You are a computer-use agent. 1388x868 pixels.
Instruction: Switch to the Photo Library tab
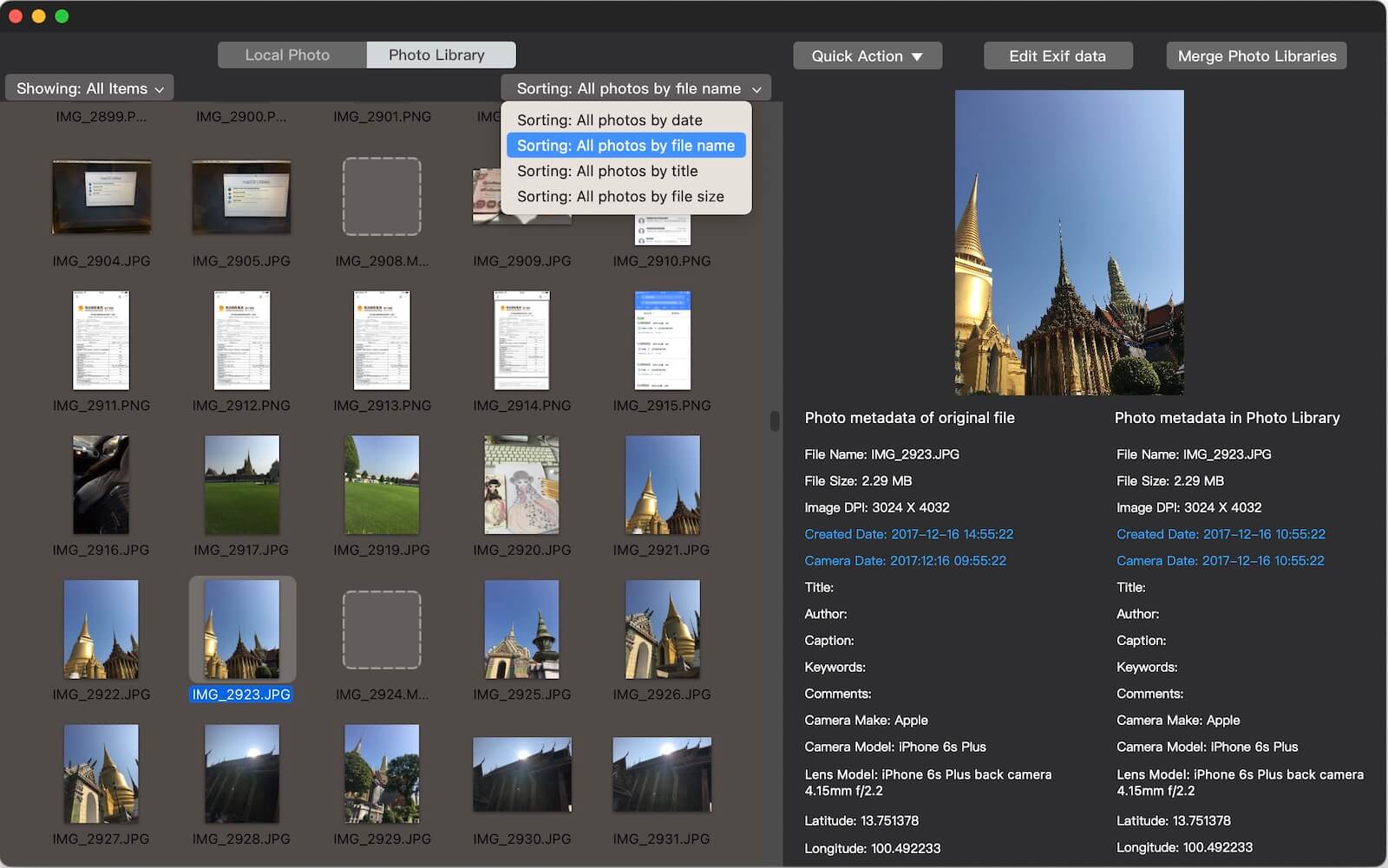(x=441, y=55)
